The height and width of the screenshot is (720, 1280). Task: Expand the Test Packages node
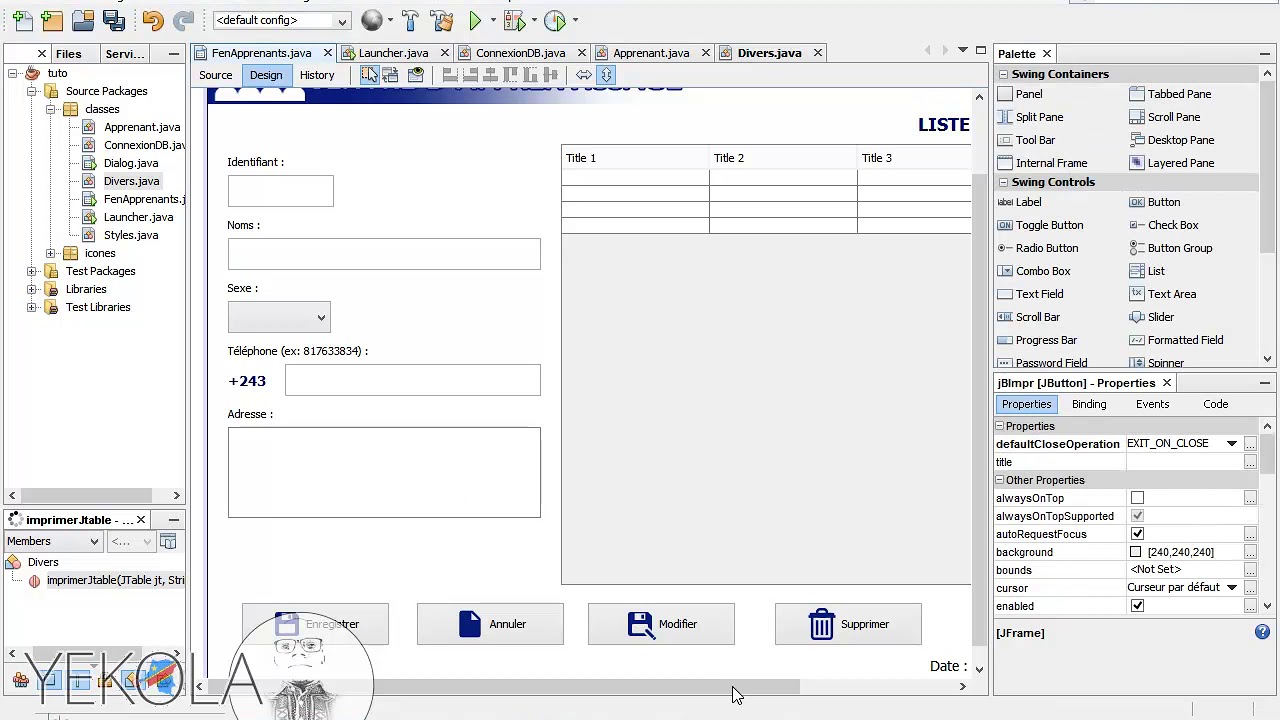32,271
